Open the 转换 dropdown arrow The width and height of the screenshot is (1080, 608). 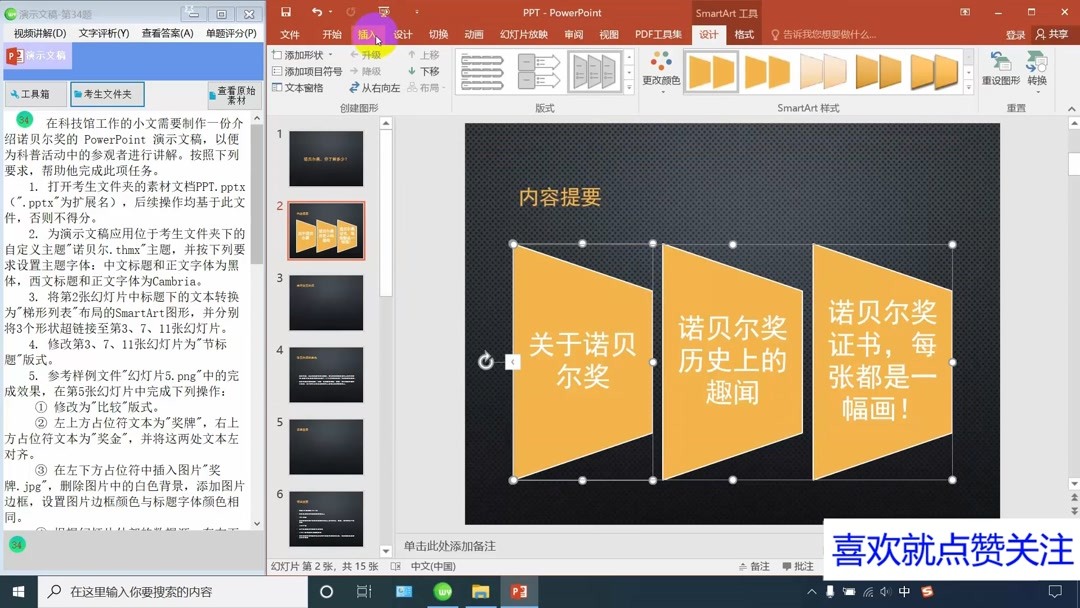click(1036, 91)
